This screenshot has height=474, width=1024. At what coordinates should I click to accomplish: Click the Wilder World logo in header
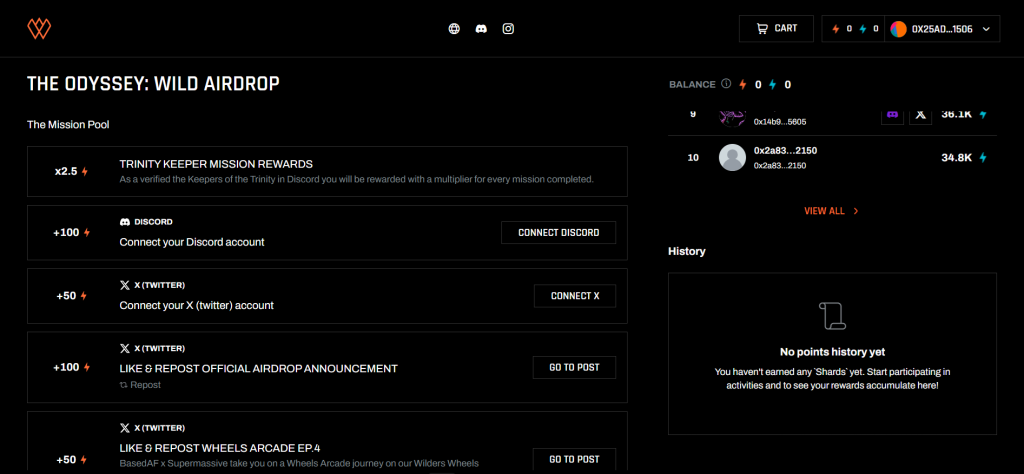click(39, 29)
